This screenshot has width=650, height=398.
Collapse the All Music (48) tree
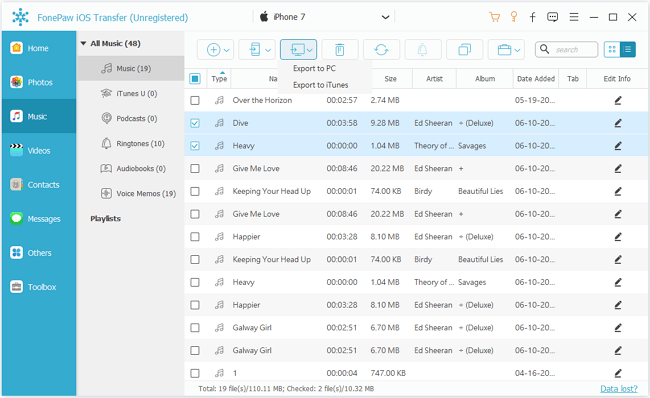coord(83,43)
